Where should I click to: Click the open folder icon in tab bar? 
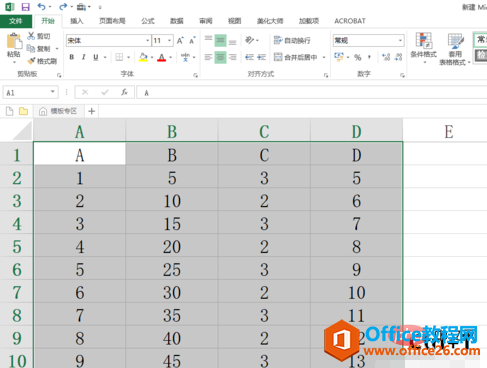pos(23,111)
